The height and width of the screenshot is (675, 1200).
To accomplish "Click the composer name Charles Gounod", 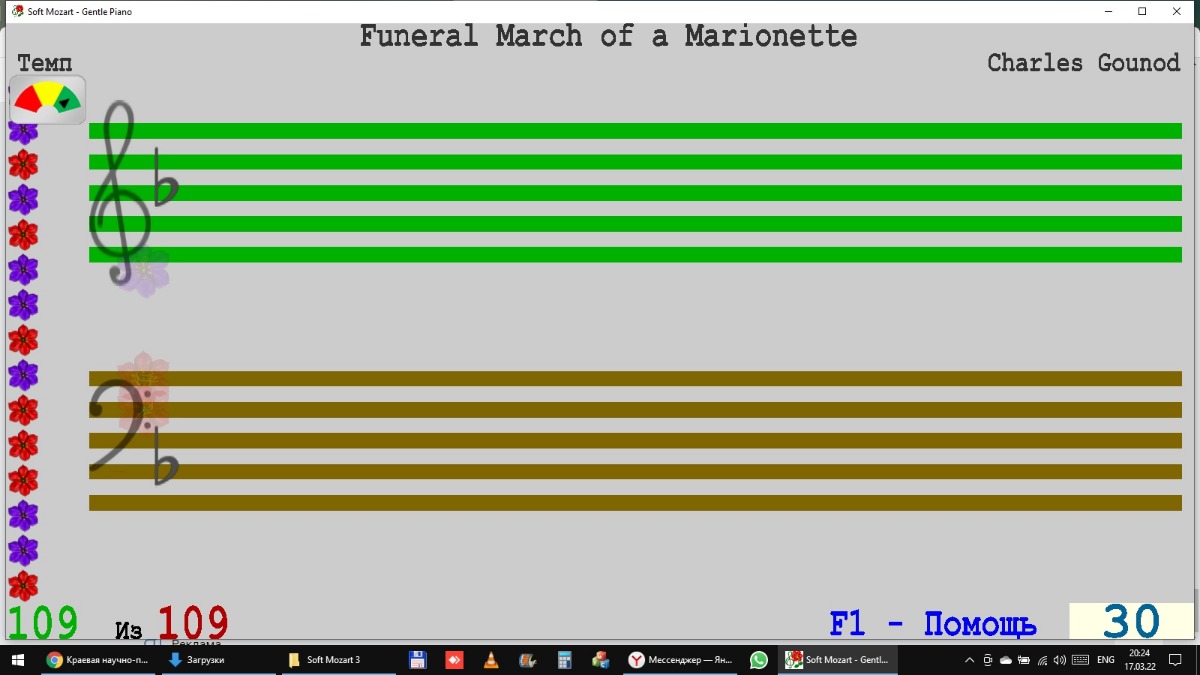I will click(x=1084, y=63).
